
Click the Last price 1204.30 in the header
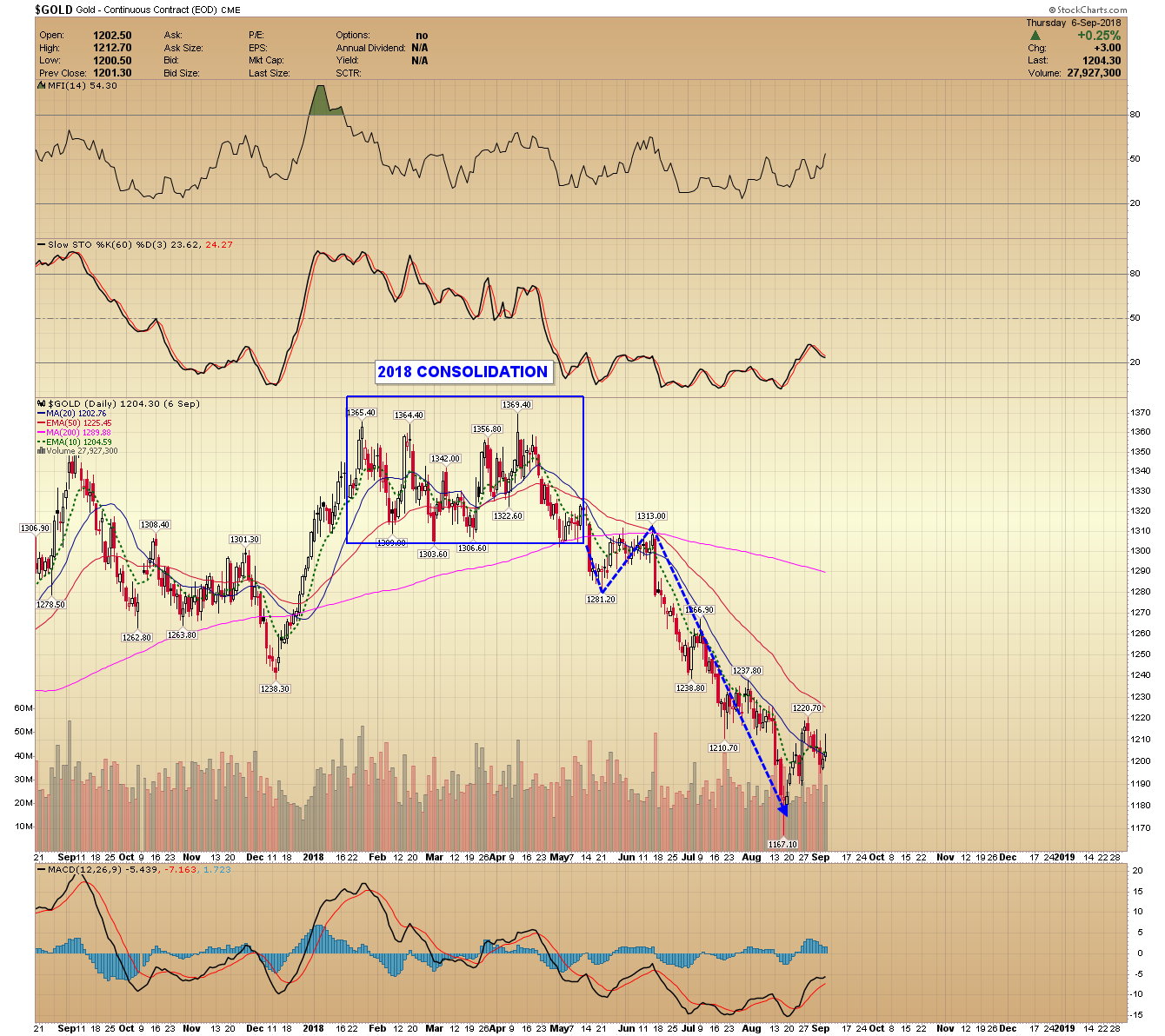pyautogui.click(x=1103, y=61)
